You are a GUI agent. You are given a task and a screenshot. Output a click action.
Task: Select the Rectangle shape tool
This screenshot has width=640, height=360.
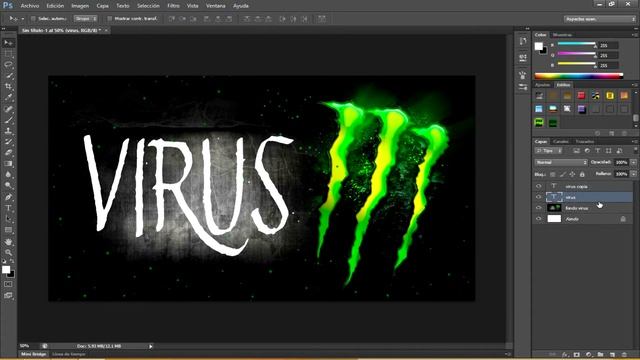point(8,230)
